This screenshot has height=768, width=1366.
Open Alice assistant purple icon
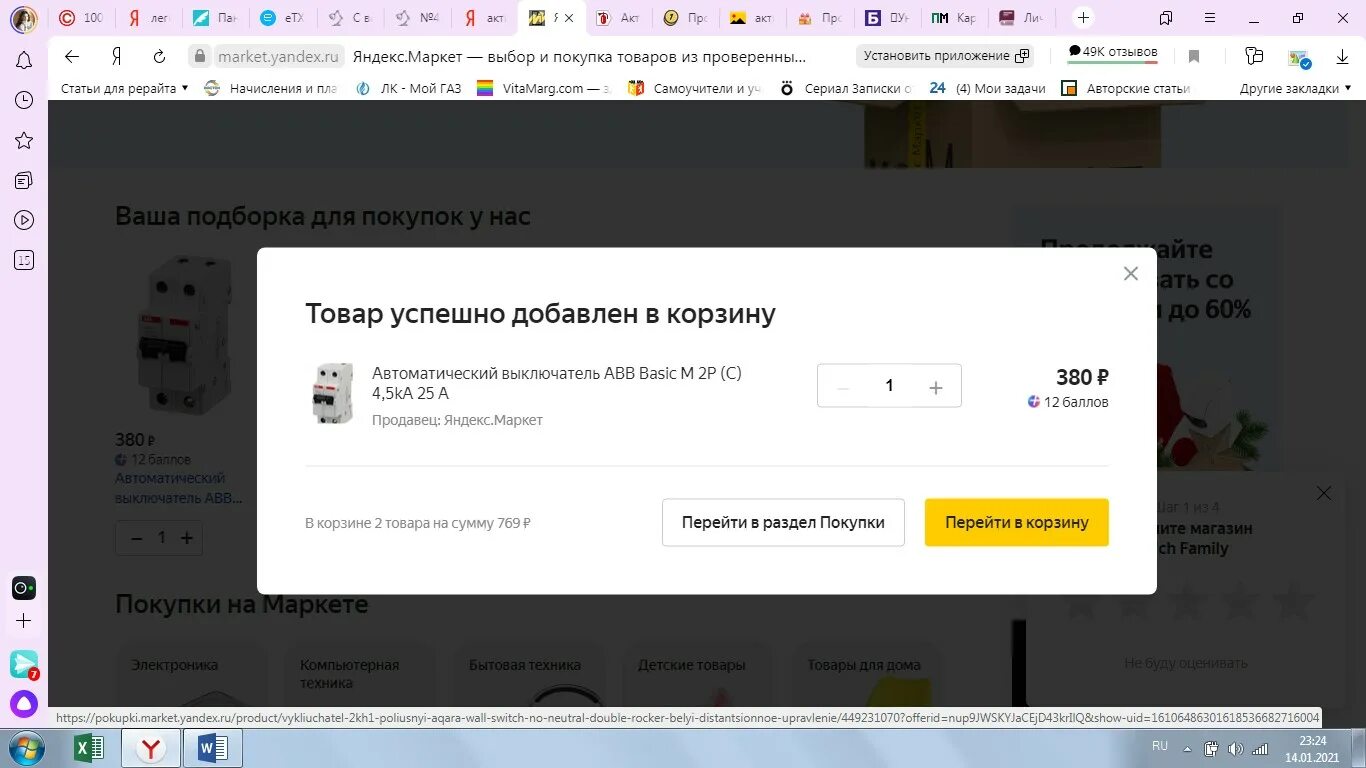(24, 704)
